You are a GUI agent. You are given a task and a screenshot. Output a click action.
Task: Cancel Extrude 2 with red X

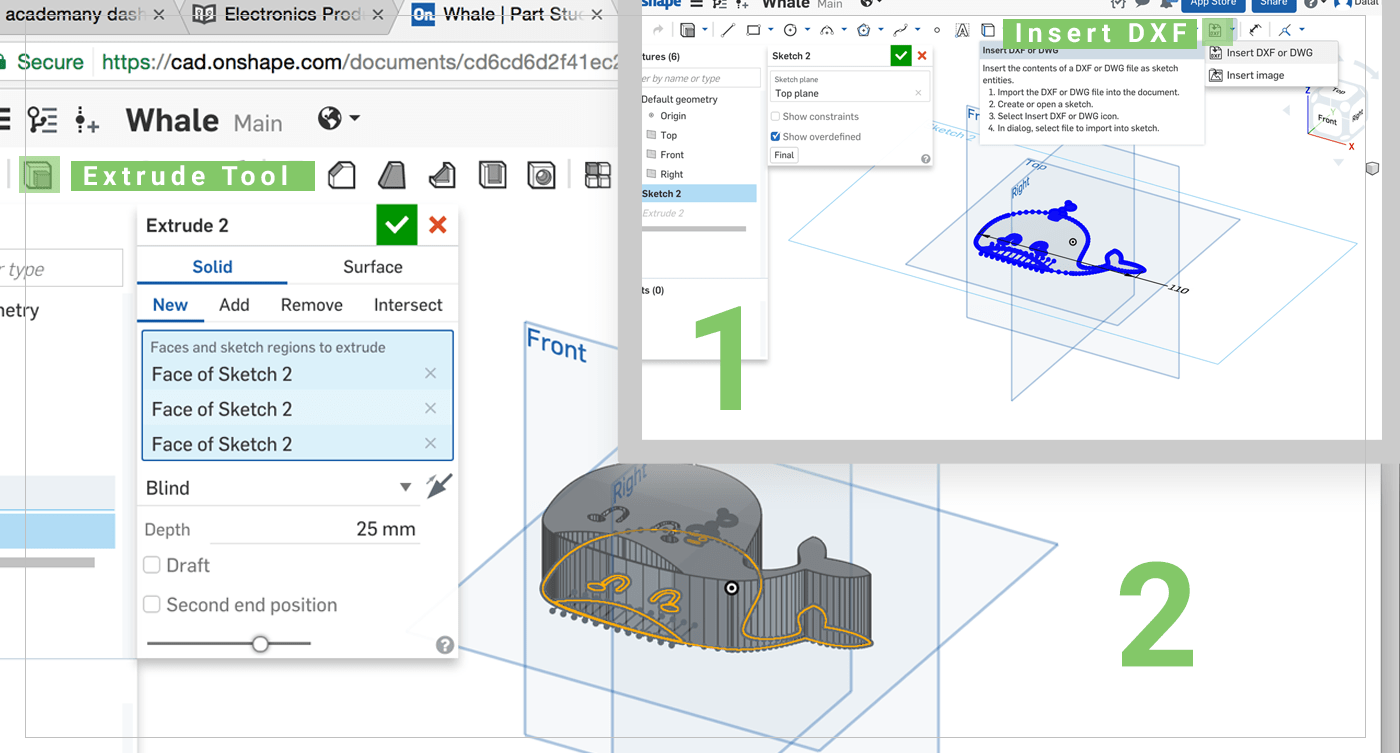[437, 225]
